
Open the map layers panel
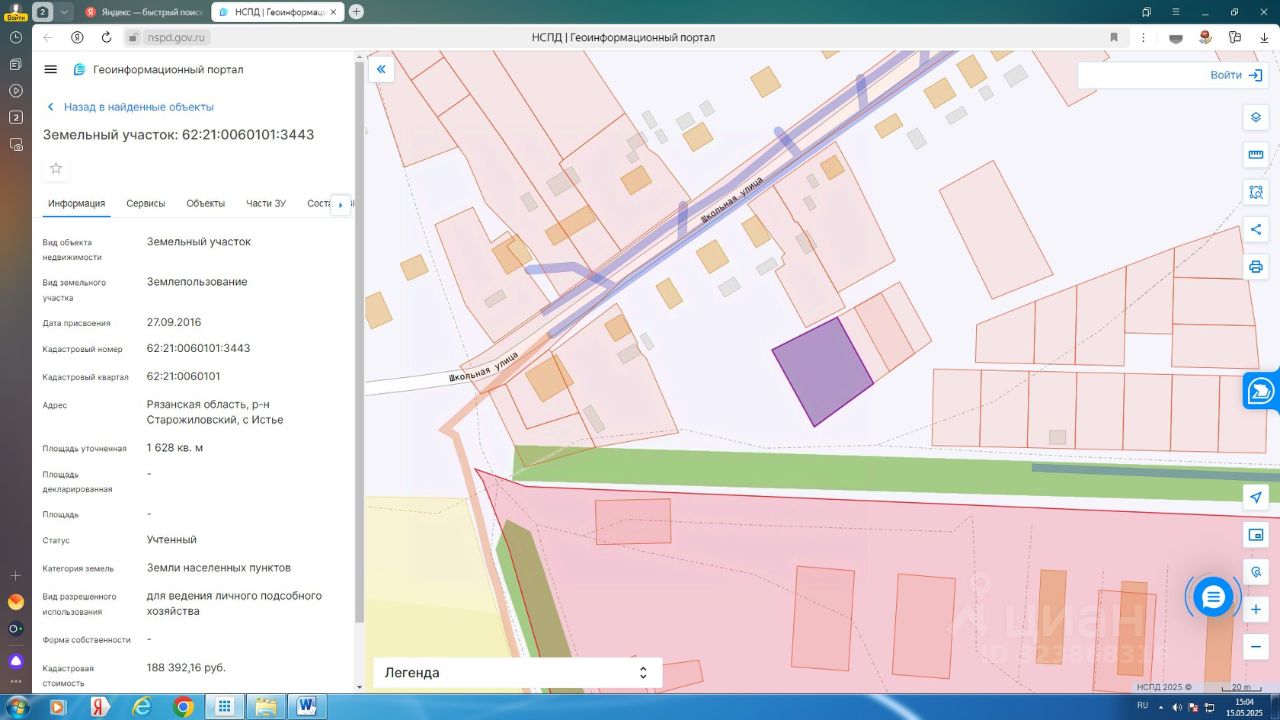tap(1256, 117)
